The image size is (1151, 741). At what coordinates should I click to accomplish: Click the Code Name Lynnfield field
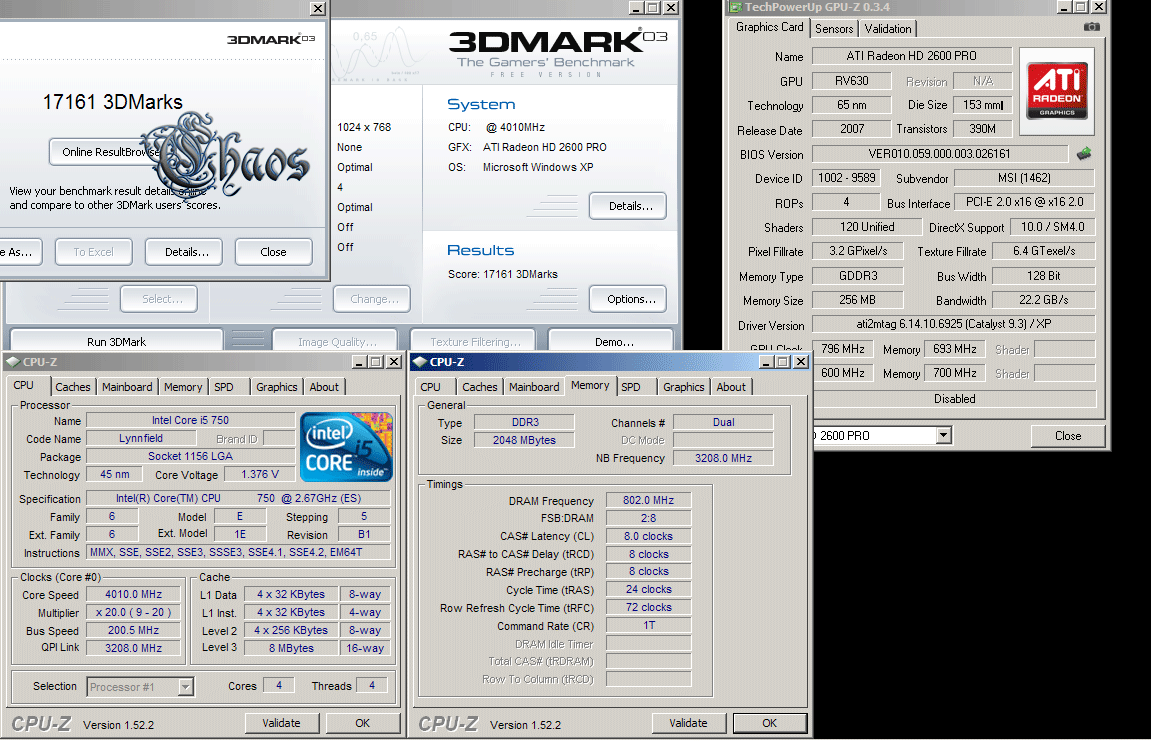[141, 438]
